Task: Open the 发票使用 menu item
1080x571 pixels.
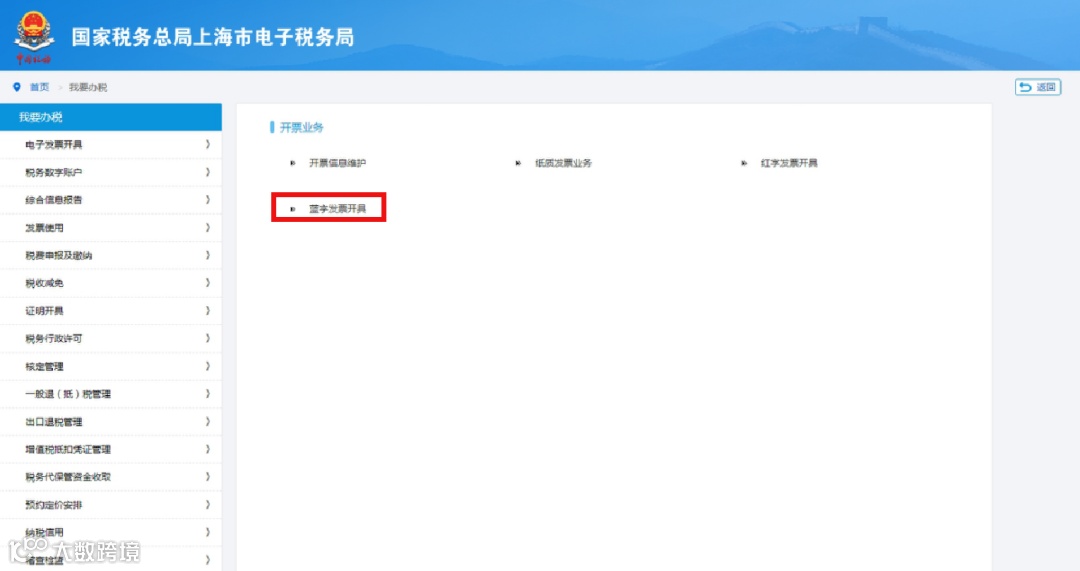Action: (x=111, y=227)
